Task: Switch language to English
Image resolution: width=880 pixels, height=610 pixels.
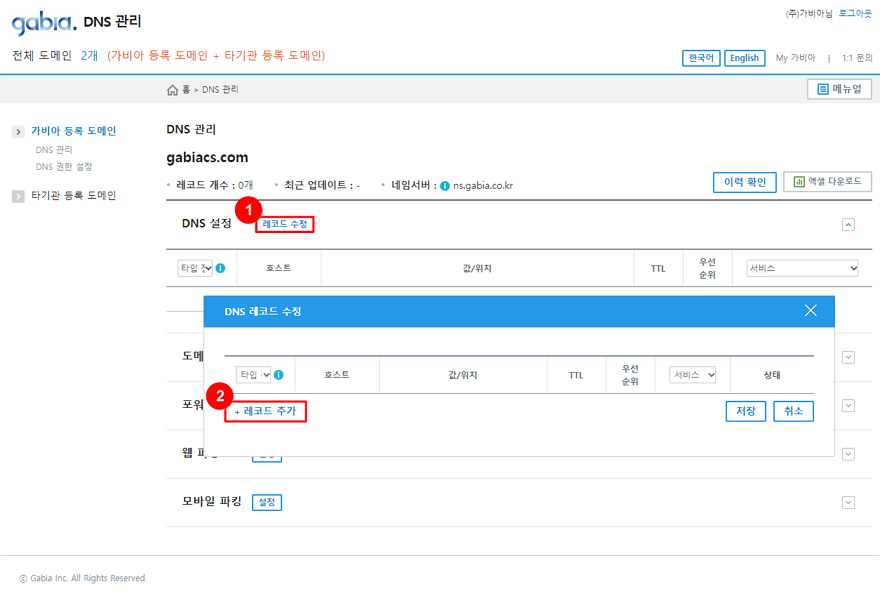Action: (x=744, y=58)
